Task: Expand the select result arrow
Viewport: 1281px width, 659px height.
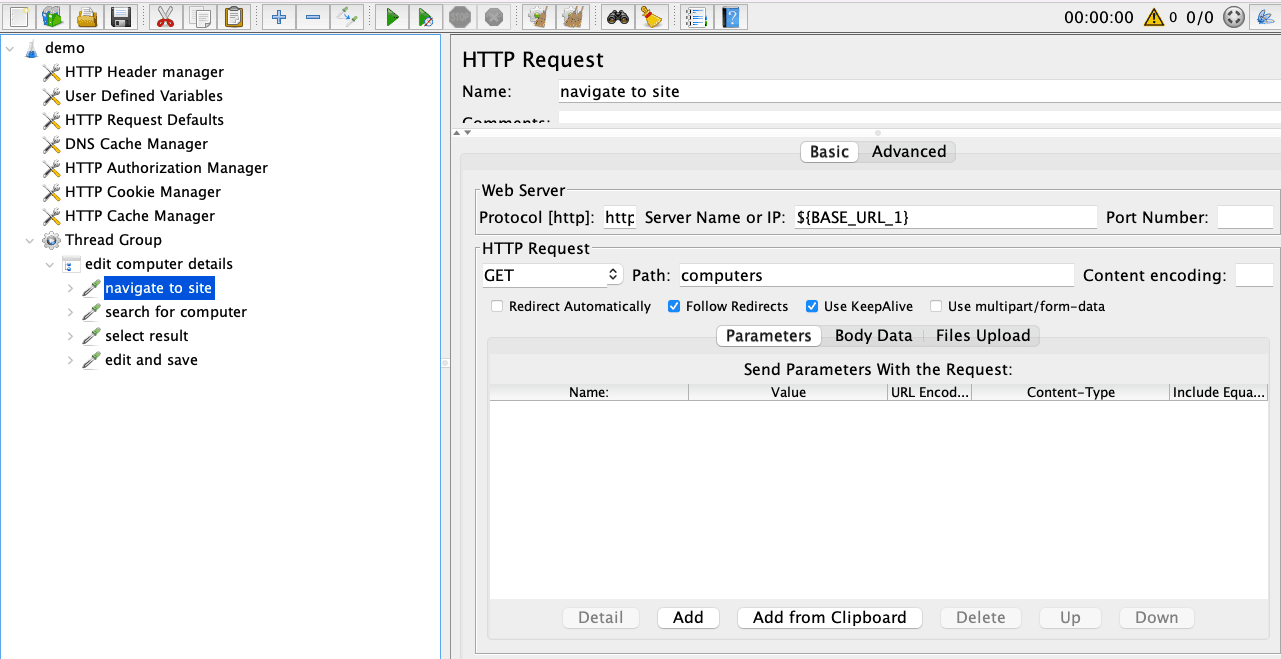Action: point(71,336)
